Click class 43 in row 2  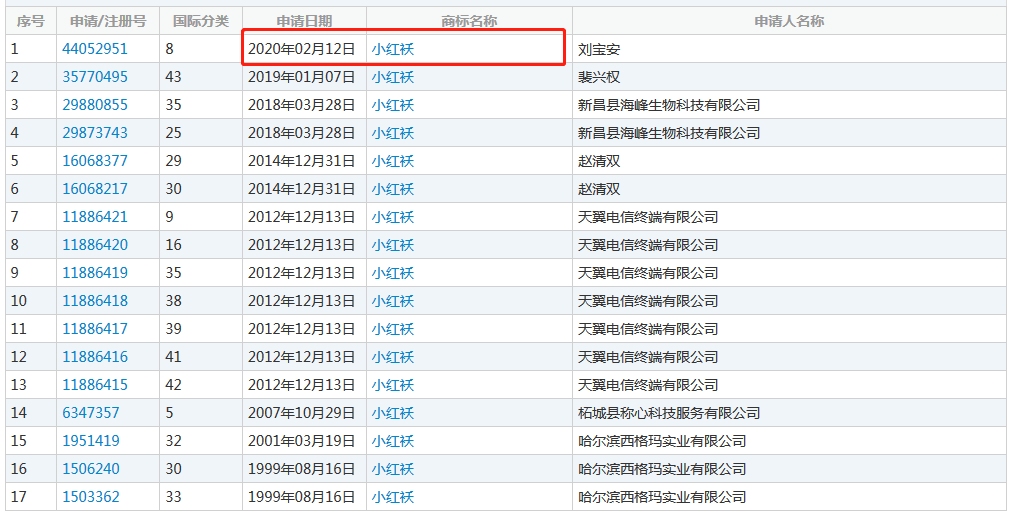173,77
